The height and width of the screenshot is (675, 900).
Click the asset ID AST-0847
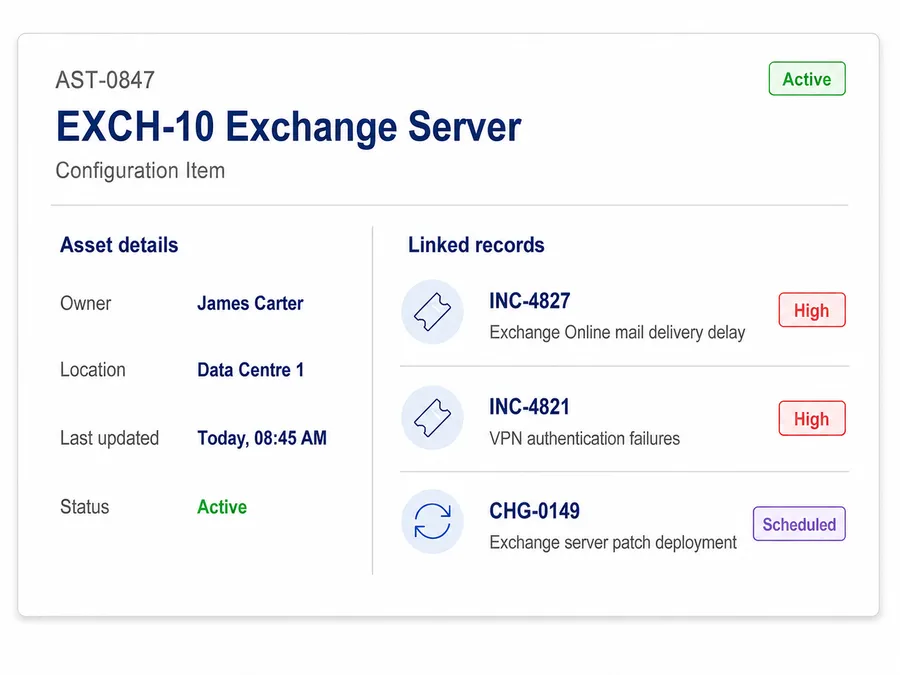pos(105,80)
